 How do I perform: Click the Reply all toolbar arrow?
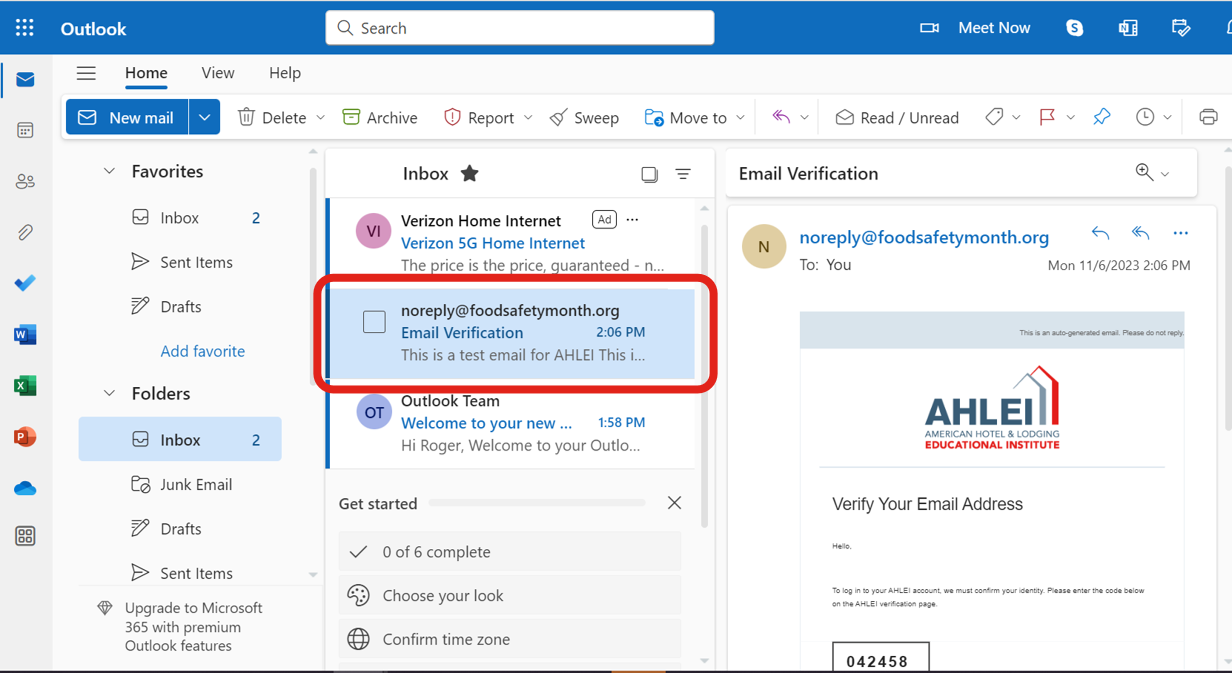781,117
